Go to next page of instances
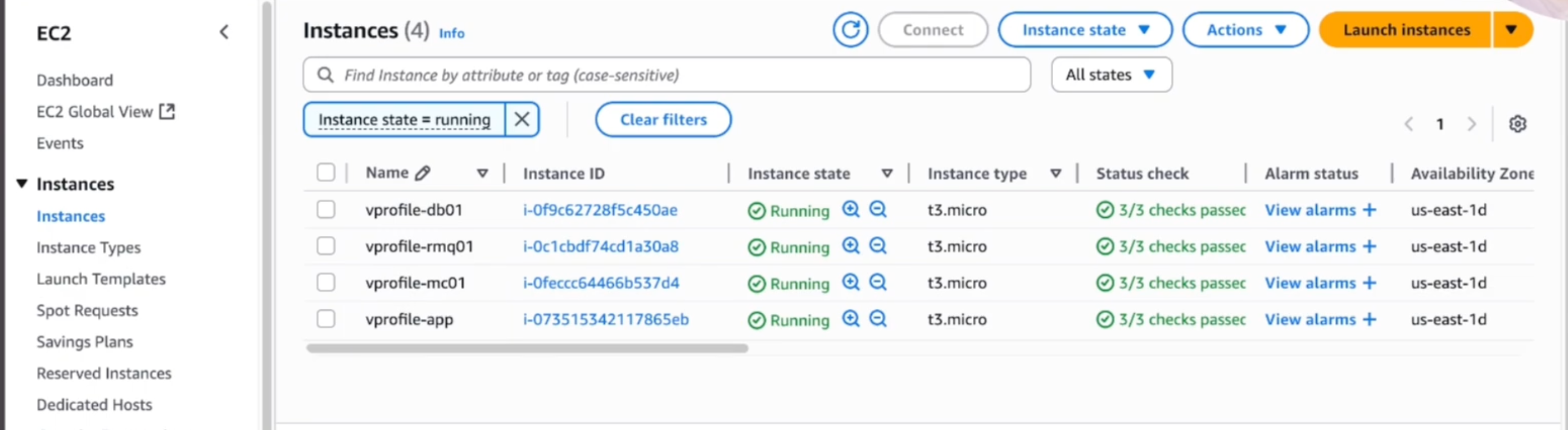This screenshot has height=430, width=1568. pyautogui.click(x=1472, y=124)
